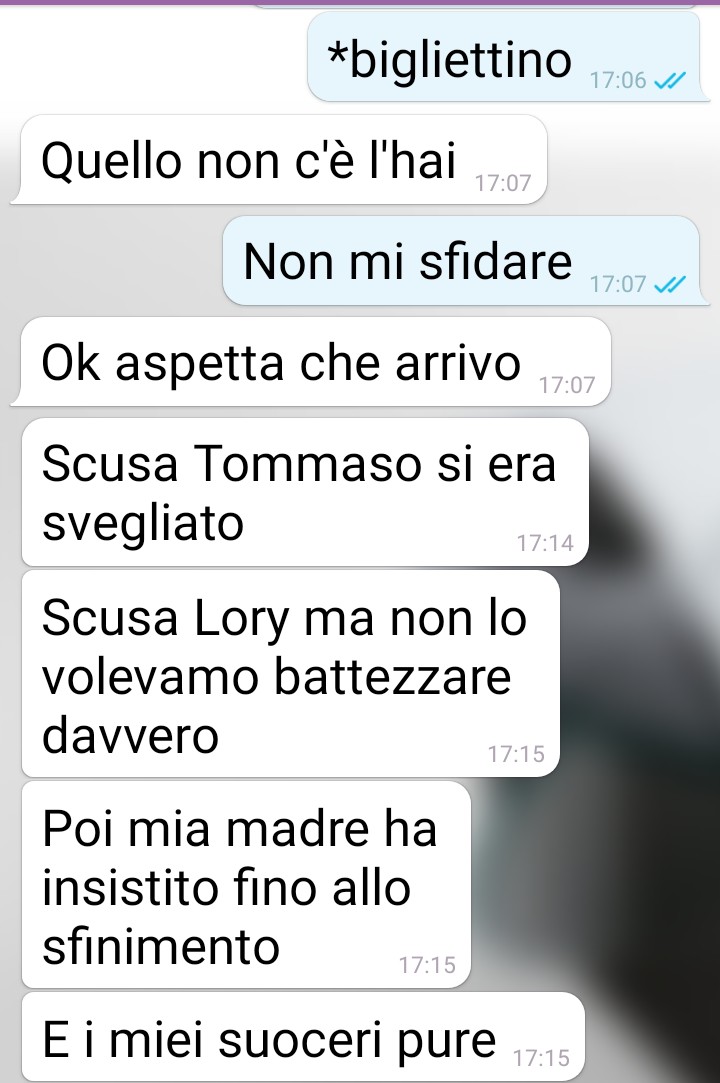This screenshot has width=720, height=1083.
Task: Tap the purple header bar at top
Action: [360, 2]
